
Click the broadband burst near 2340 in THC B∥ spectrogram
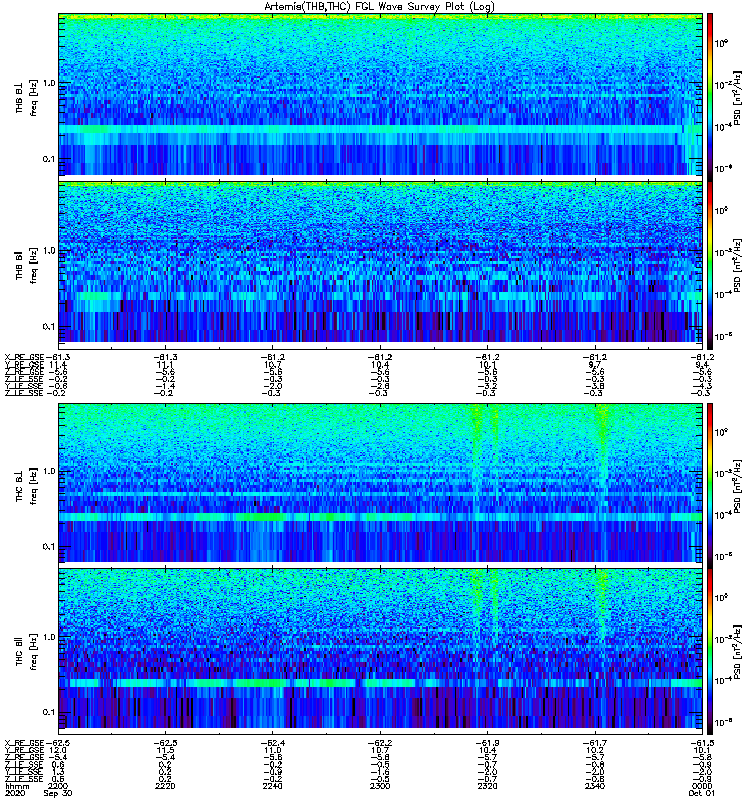tap(602, 605)
